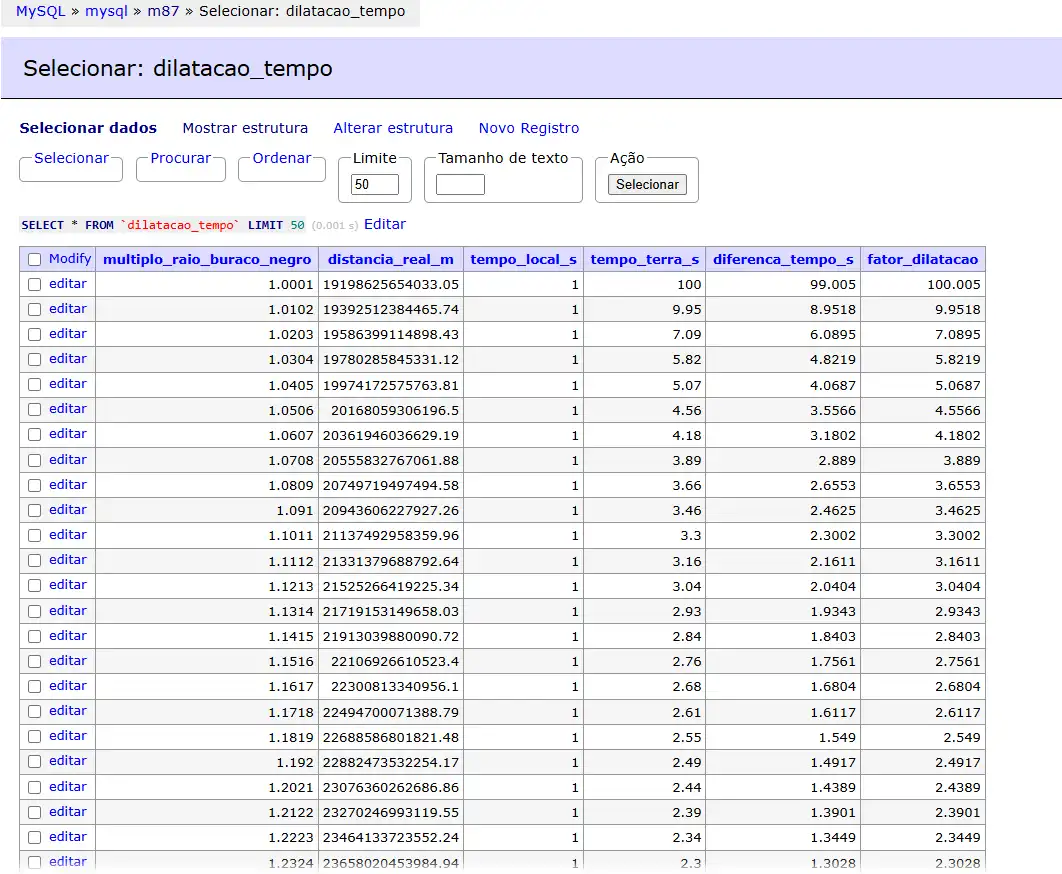Click the tempo_terra value 9.95
The height and width of the screenshot is (874, 1062).
(x=687, y=310)
